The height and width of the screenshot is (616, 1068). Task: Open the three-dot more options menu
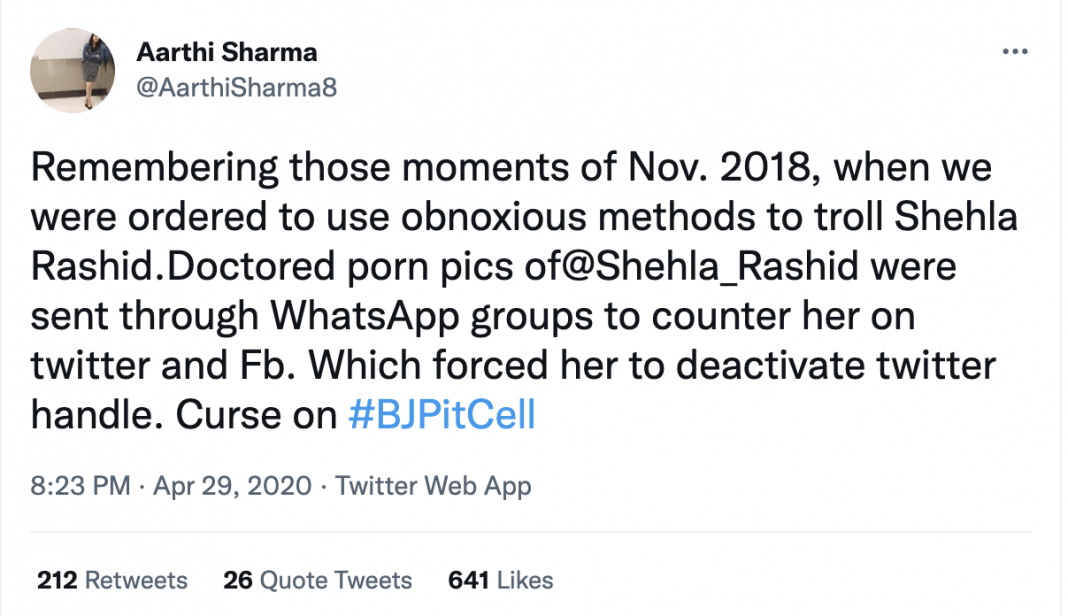coord(1014,51)
